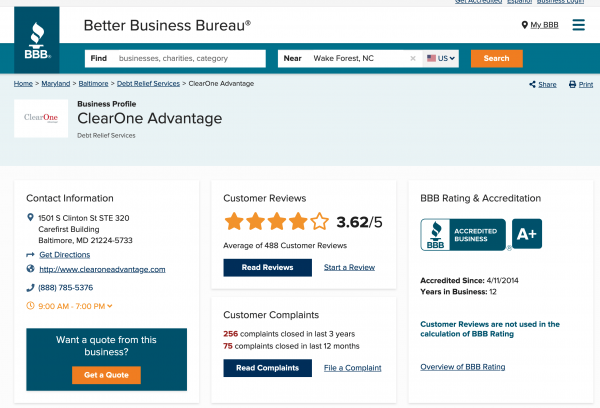600x408 pixels.
Task: Click the 1501 S Clinton St address line
Action: pyautogui.click(x=84, y=218)
